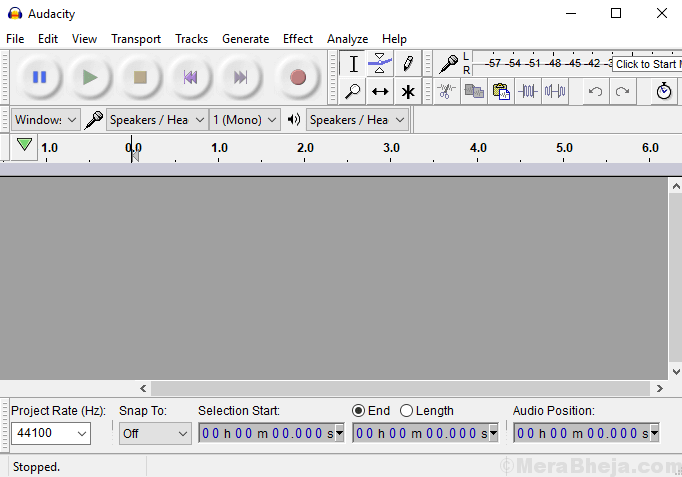Image resolution: width=682 pixels, height=477 pixels.
Task: Click the Stop button
Action: click(140, 77)
